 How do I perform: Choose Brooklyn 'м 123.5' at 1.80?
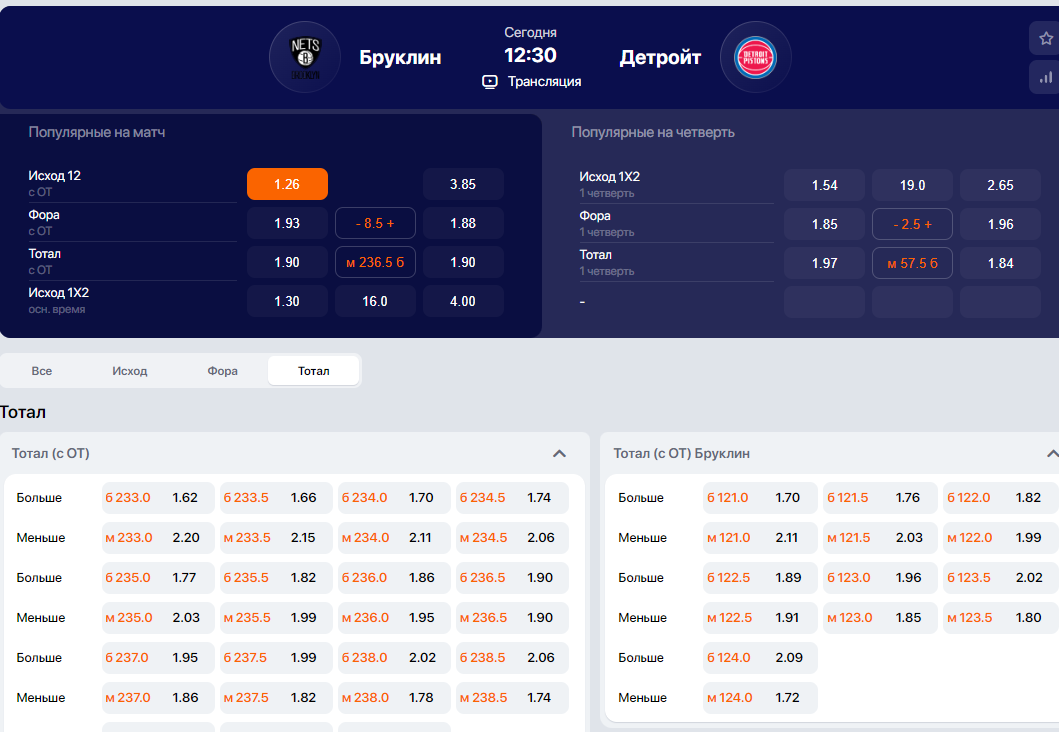1000,617
